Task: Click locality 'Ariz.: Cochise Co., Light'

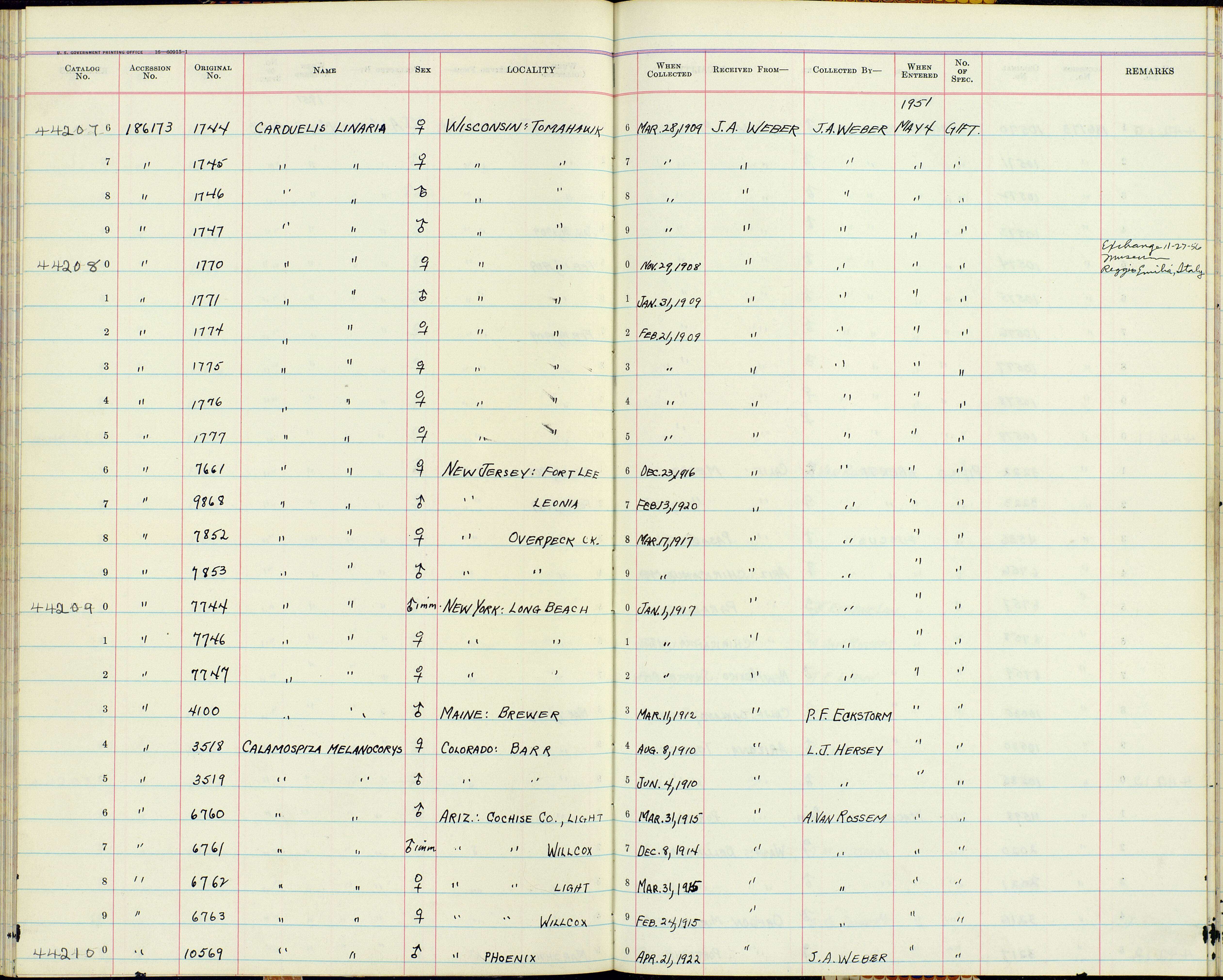Action: point(521,817)
